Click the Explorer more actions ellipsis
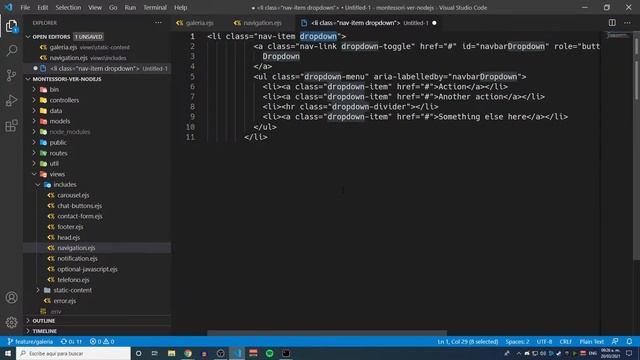 [158, 23]
